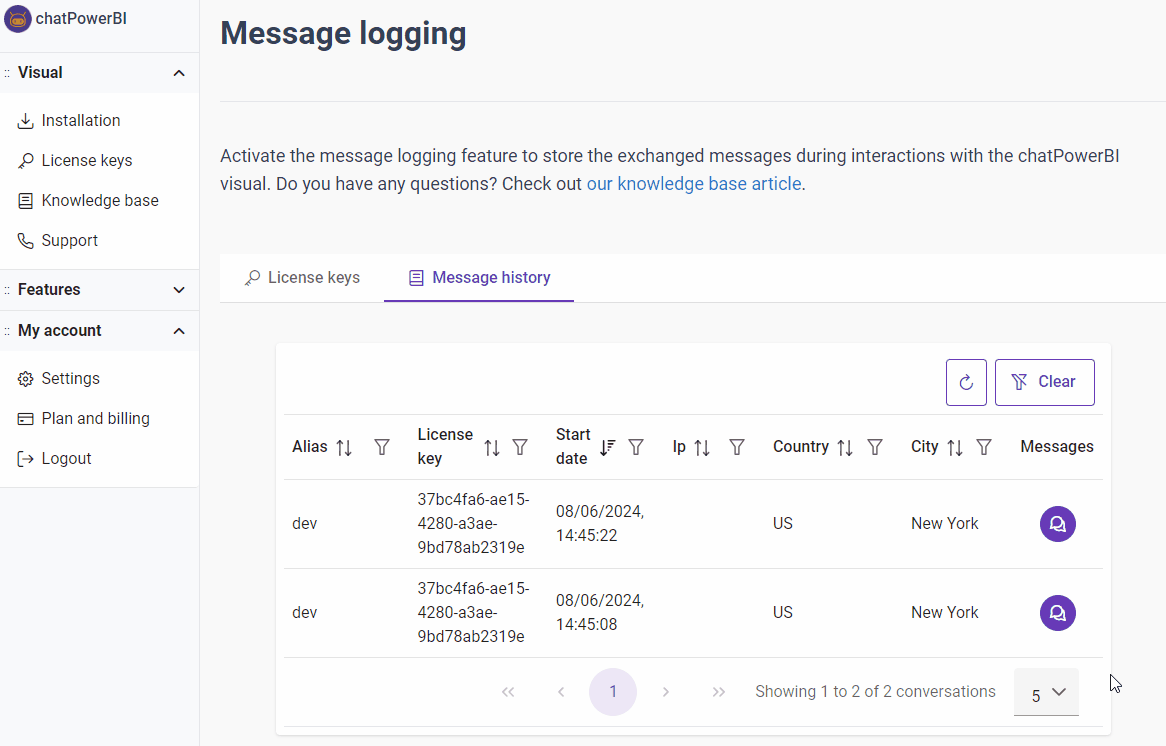Click 'Showing 1 to 2 of 2 conversations' text

coord(875,692)
